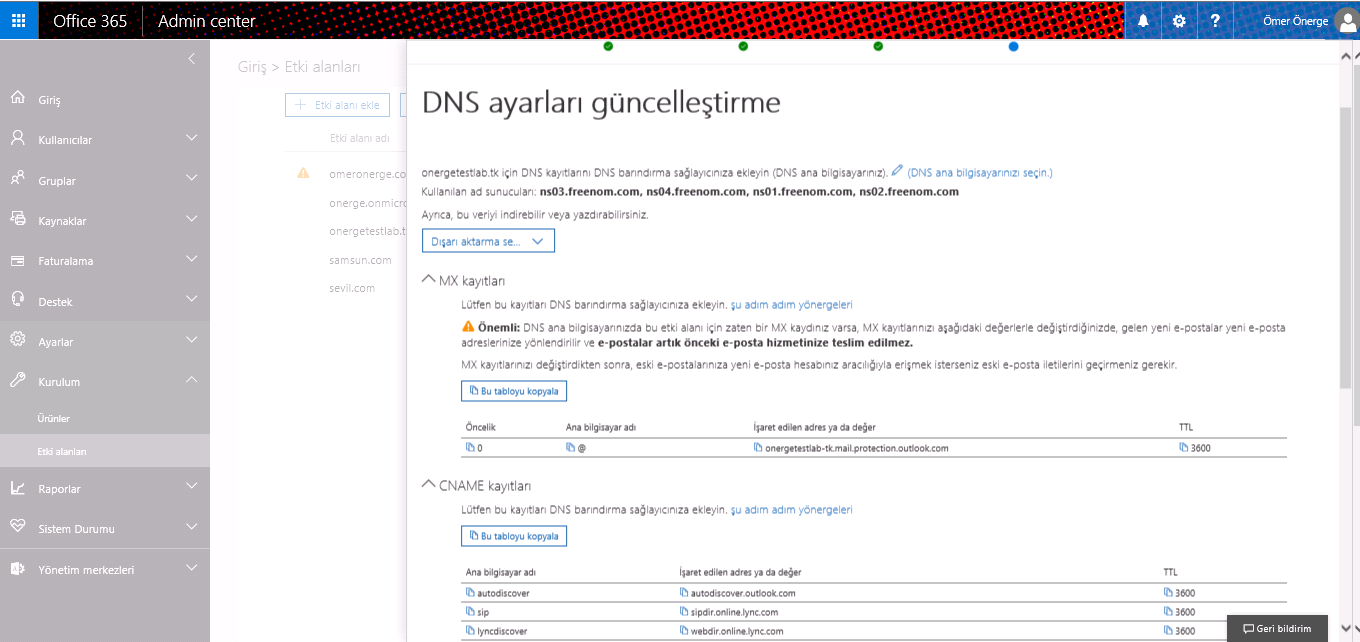Copy the MX host name @ value
This screenshot has height=642, width=1360.
coord(571,448)
